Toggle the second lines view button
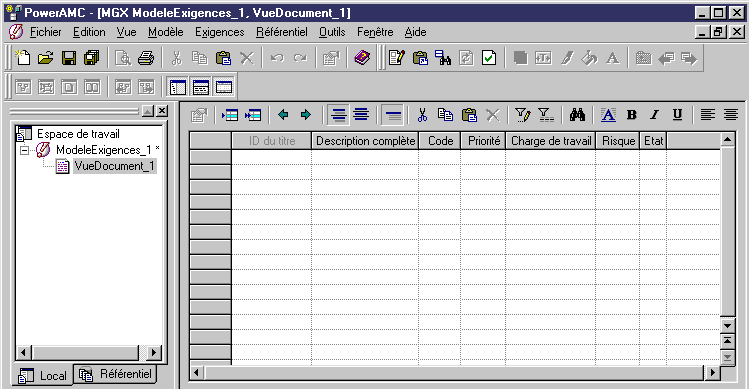This screenshot has height=389, width=749. pyautogui.click(x=362, y=115)
